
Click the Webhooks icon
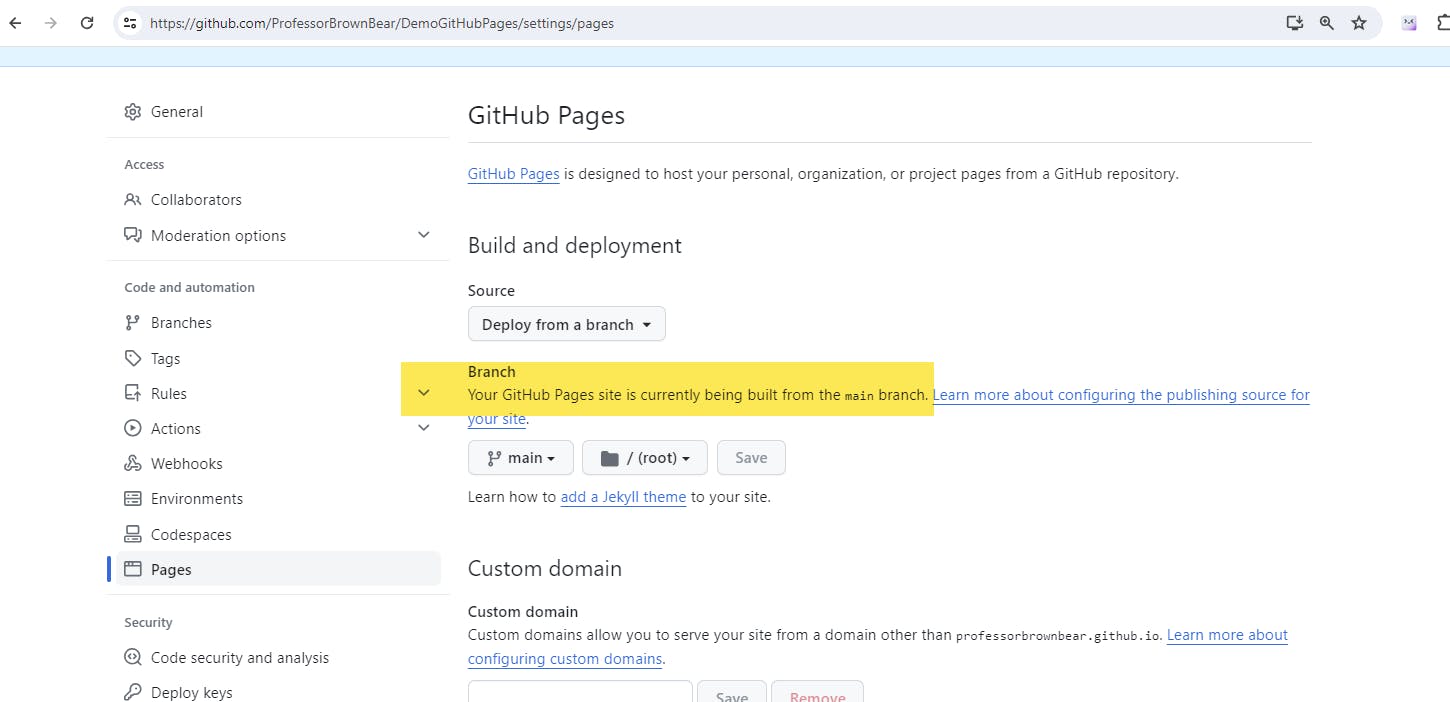click(133, 463)
